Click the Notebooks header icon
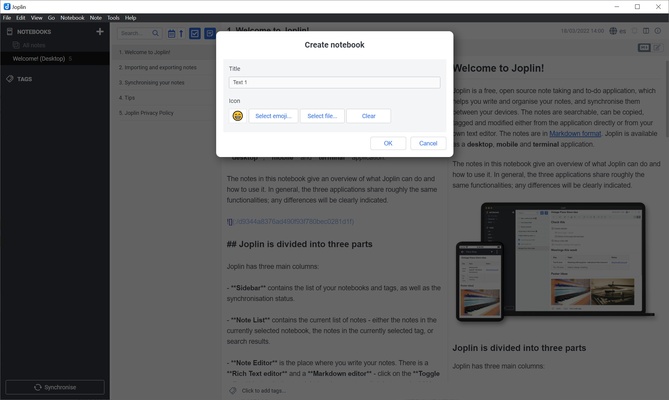Screen dimensions: 669x400 [10, 32]
